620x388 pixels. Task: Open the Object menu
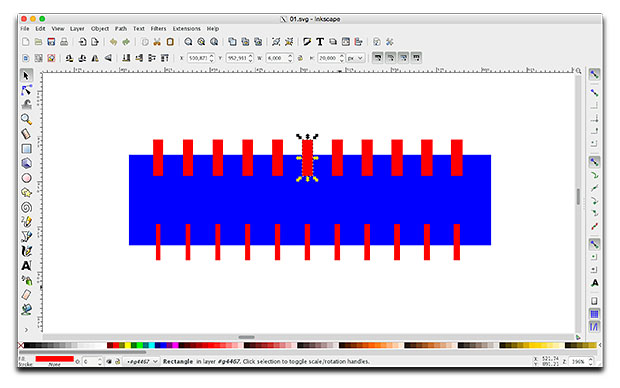point(100,28)
